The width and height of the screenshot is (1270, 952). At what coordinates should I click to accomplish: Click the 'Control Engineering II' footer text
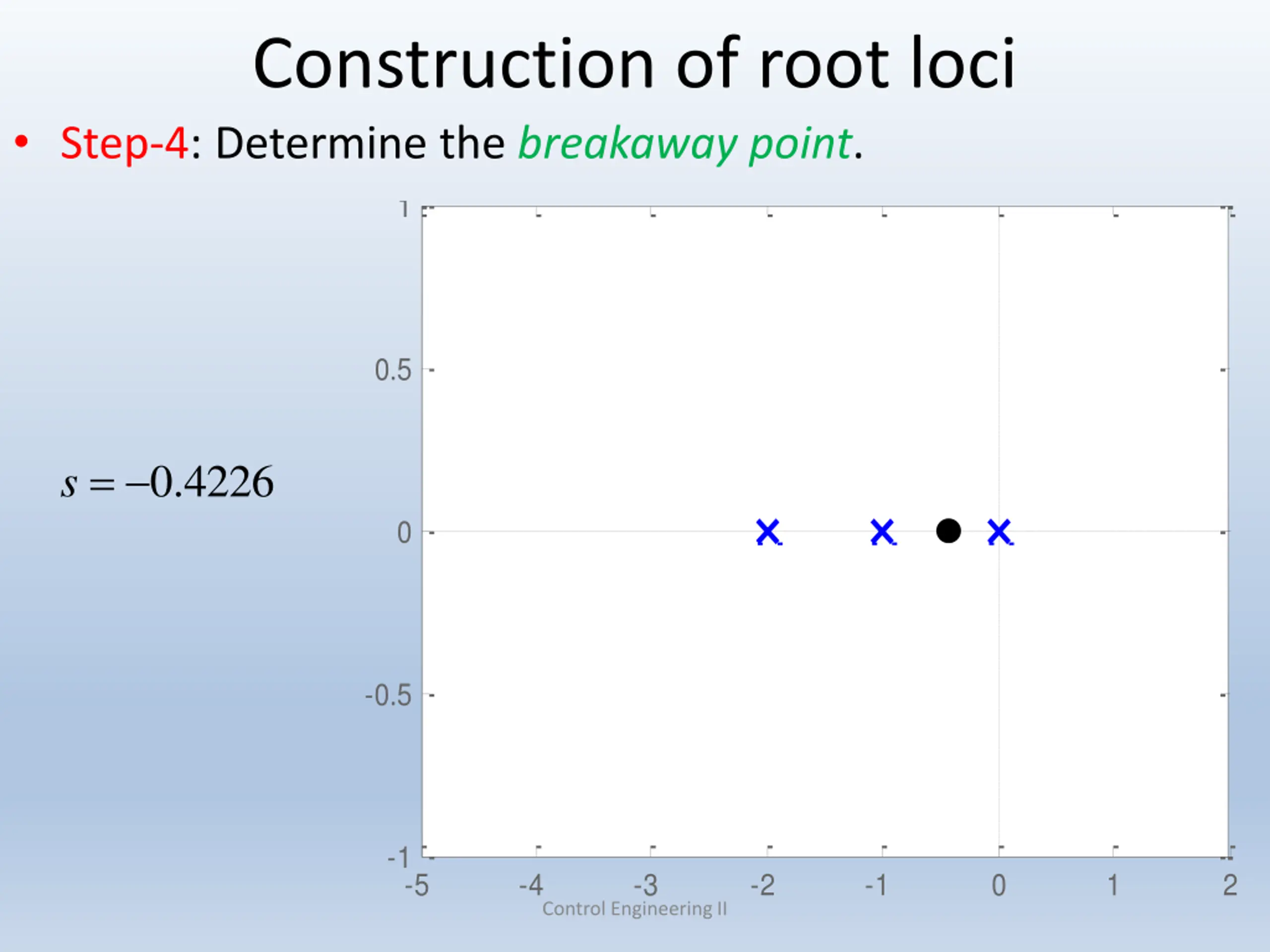click(635, 909)
